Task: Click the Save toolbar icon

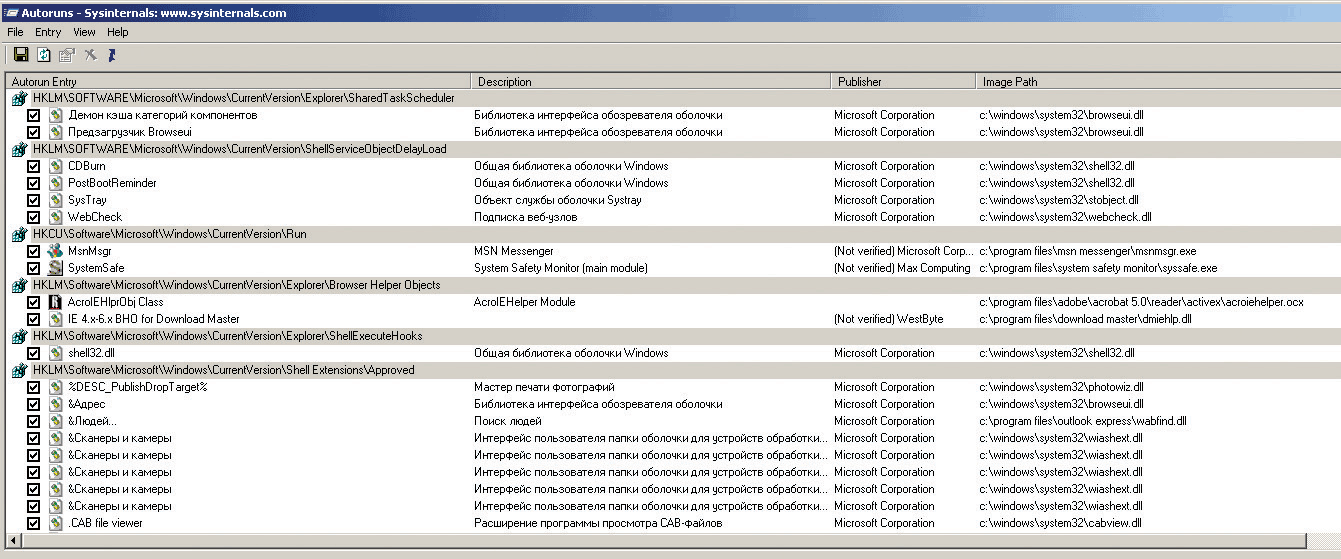Action: point(21,55)
